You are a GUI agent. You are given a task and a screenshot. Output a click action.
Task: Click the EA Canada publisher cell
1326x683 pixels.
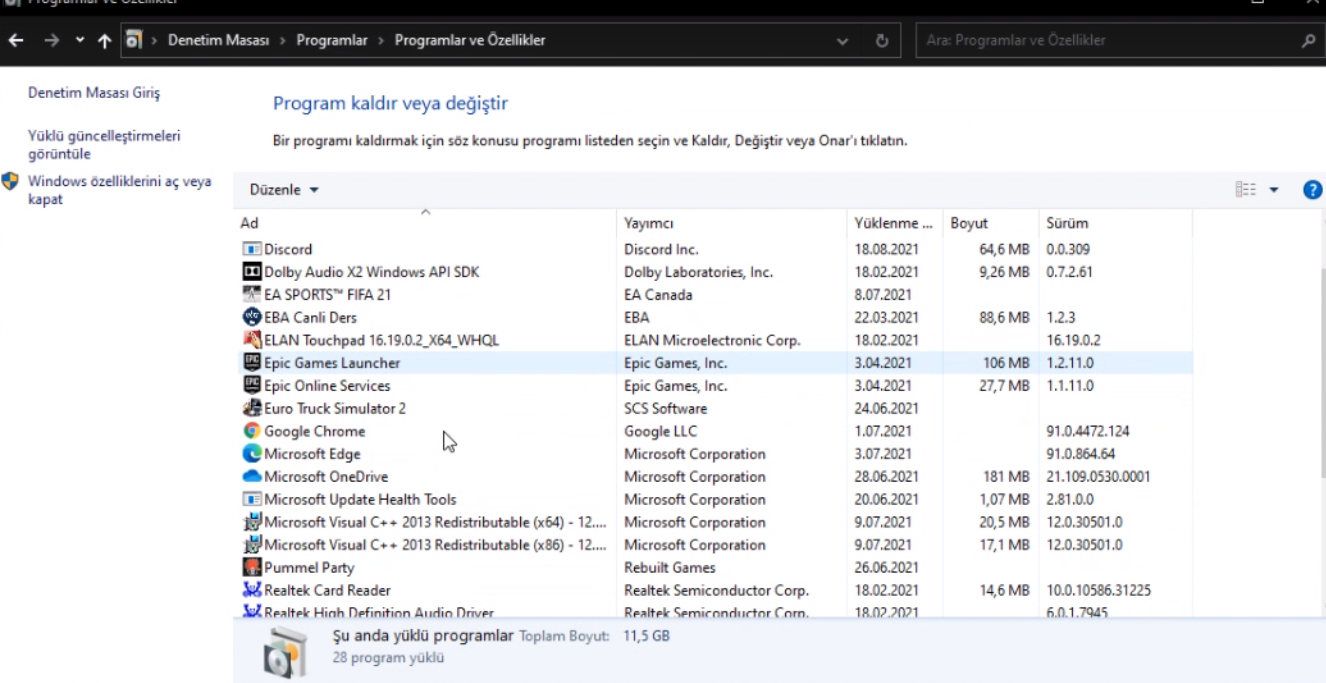point(658,295)
